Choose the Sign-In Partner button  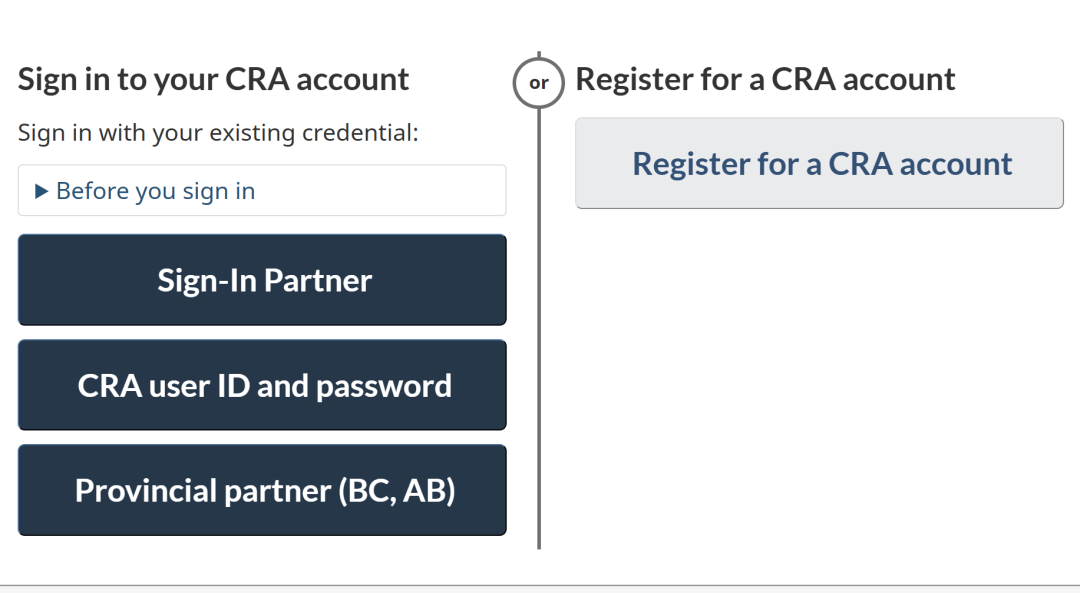point(262,280)
